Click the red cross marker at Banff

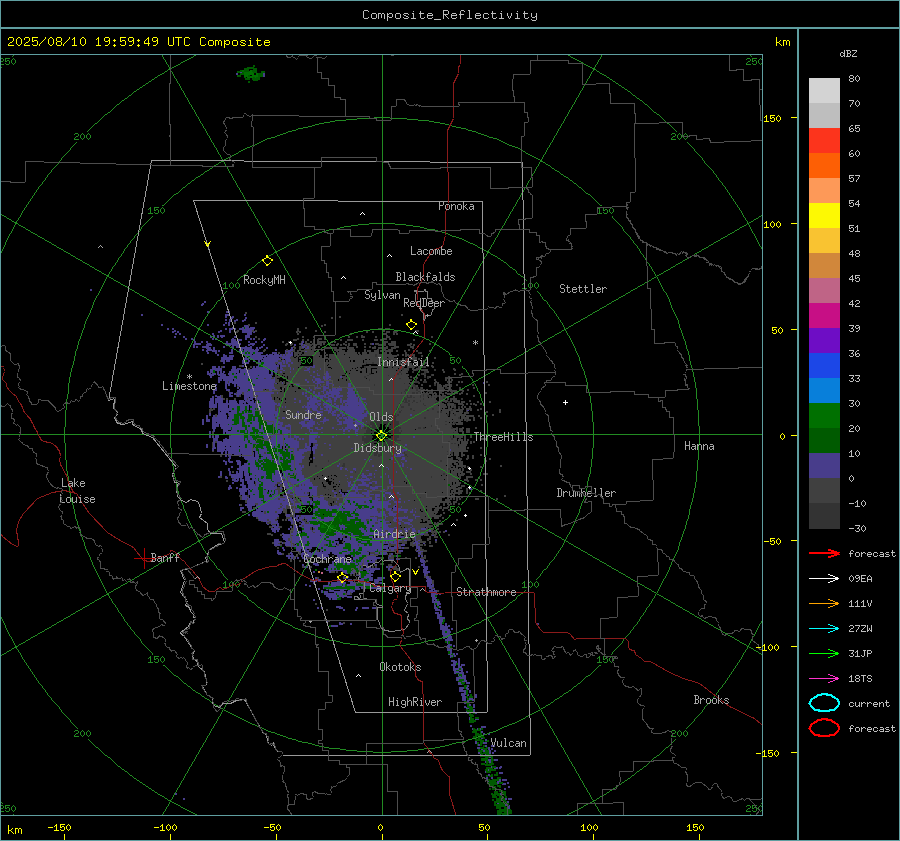click(143, 558)
